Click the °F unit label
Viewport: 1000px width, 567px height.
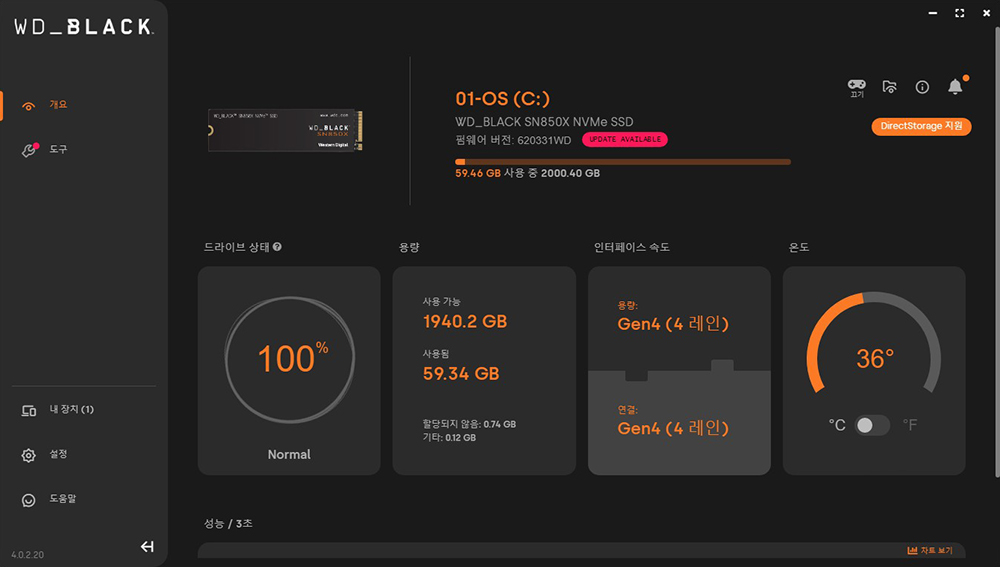click(x=910, y=425)
